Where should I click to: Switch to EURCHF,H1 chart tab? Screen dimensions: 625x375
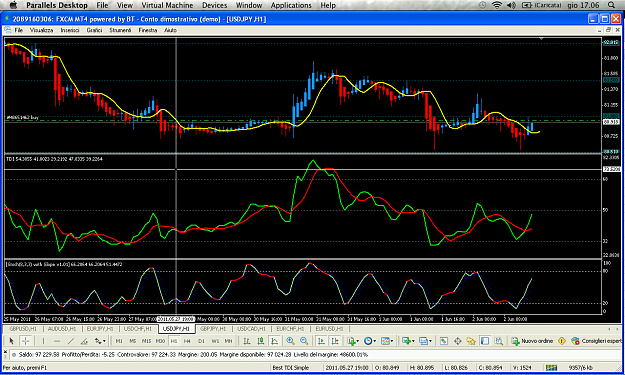[x=290, y=329]
